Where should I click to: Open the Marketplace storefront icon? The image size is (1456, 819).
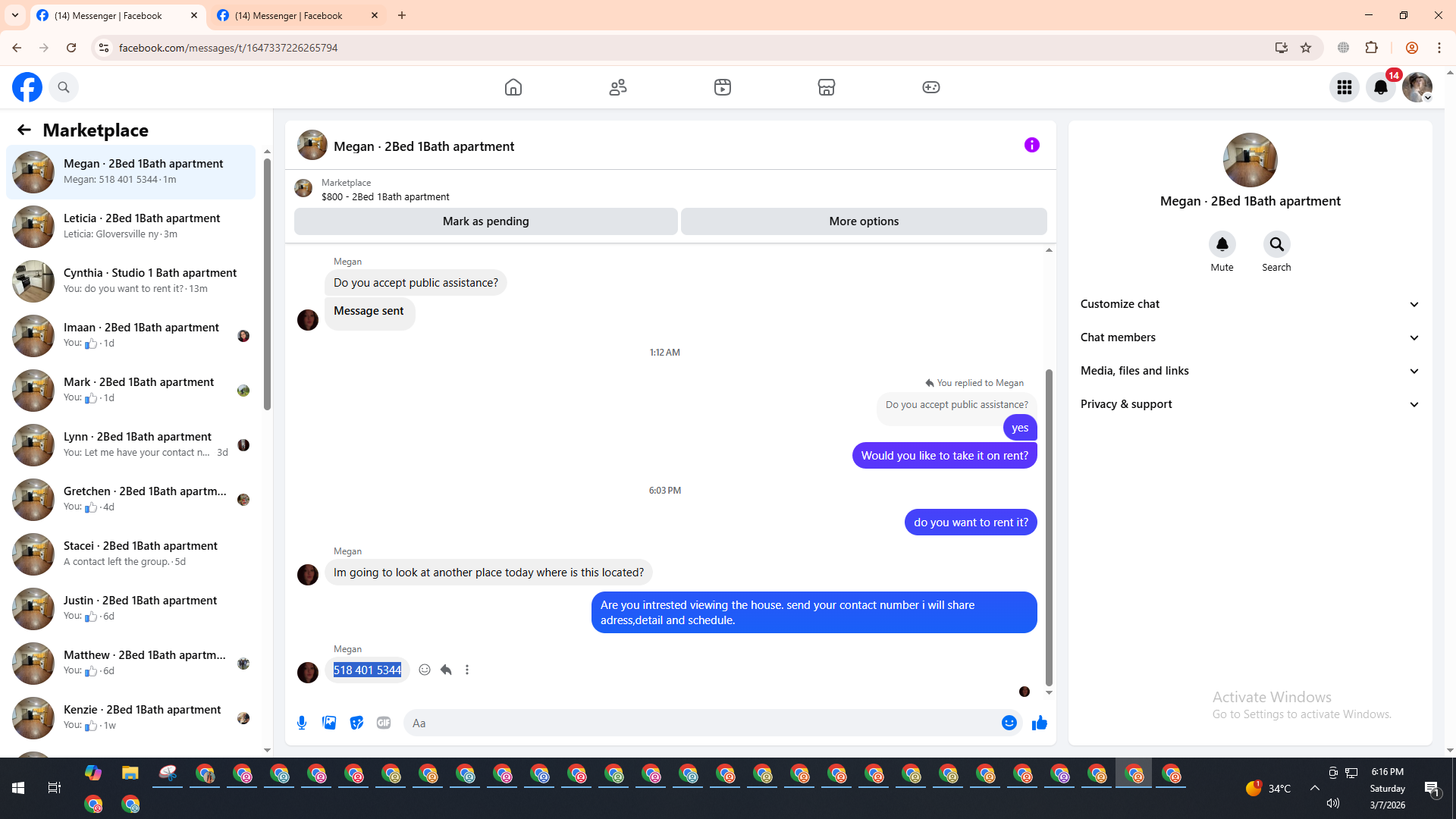(827, 87)
